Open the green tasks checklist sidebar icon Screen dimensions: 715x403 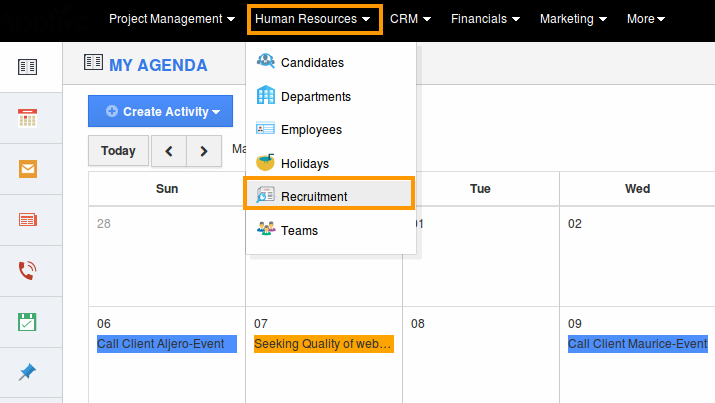(x=27, y=321)
